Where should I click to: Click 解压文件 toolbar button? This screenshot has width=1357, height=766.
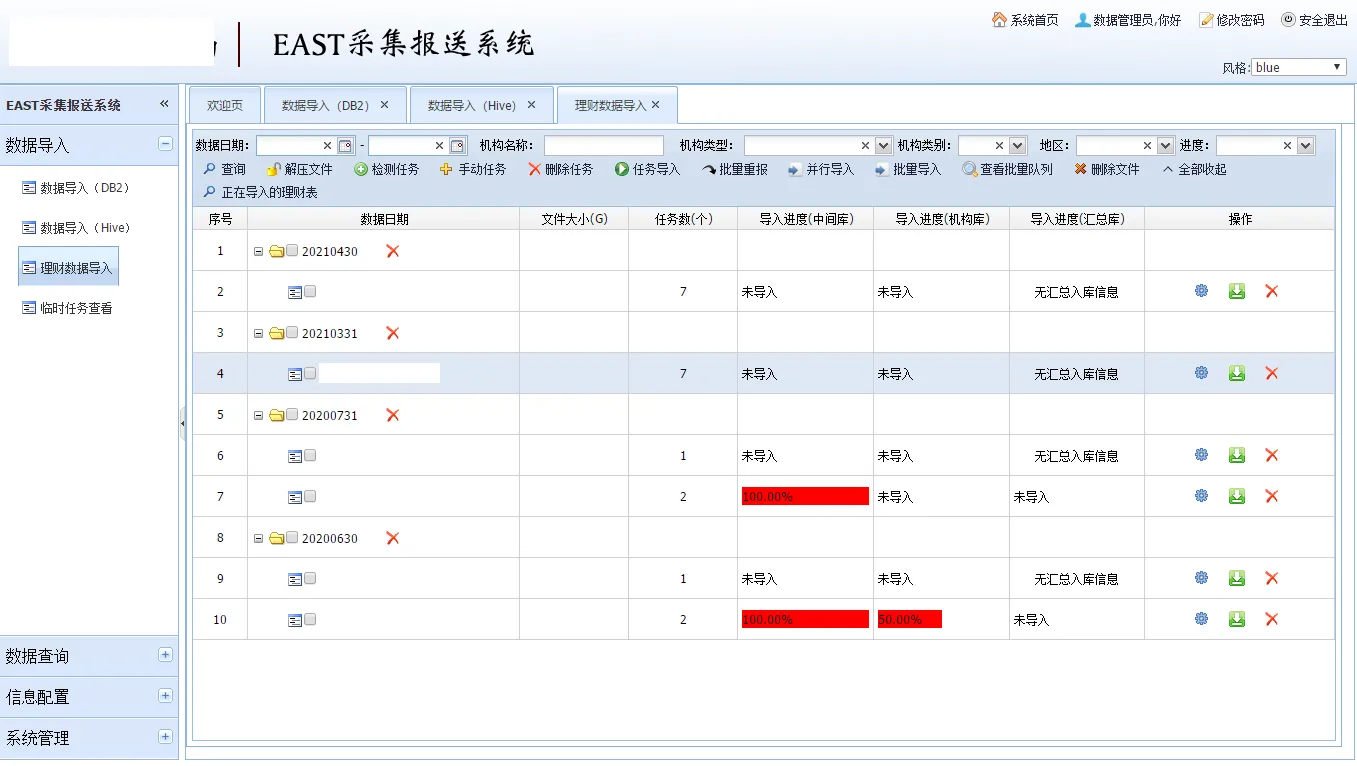[x=299, y=170]
